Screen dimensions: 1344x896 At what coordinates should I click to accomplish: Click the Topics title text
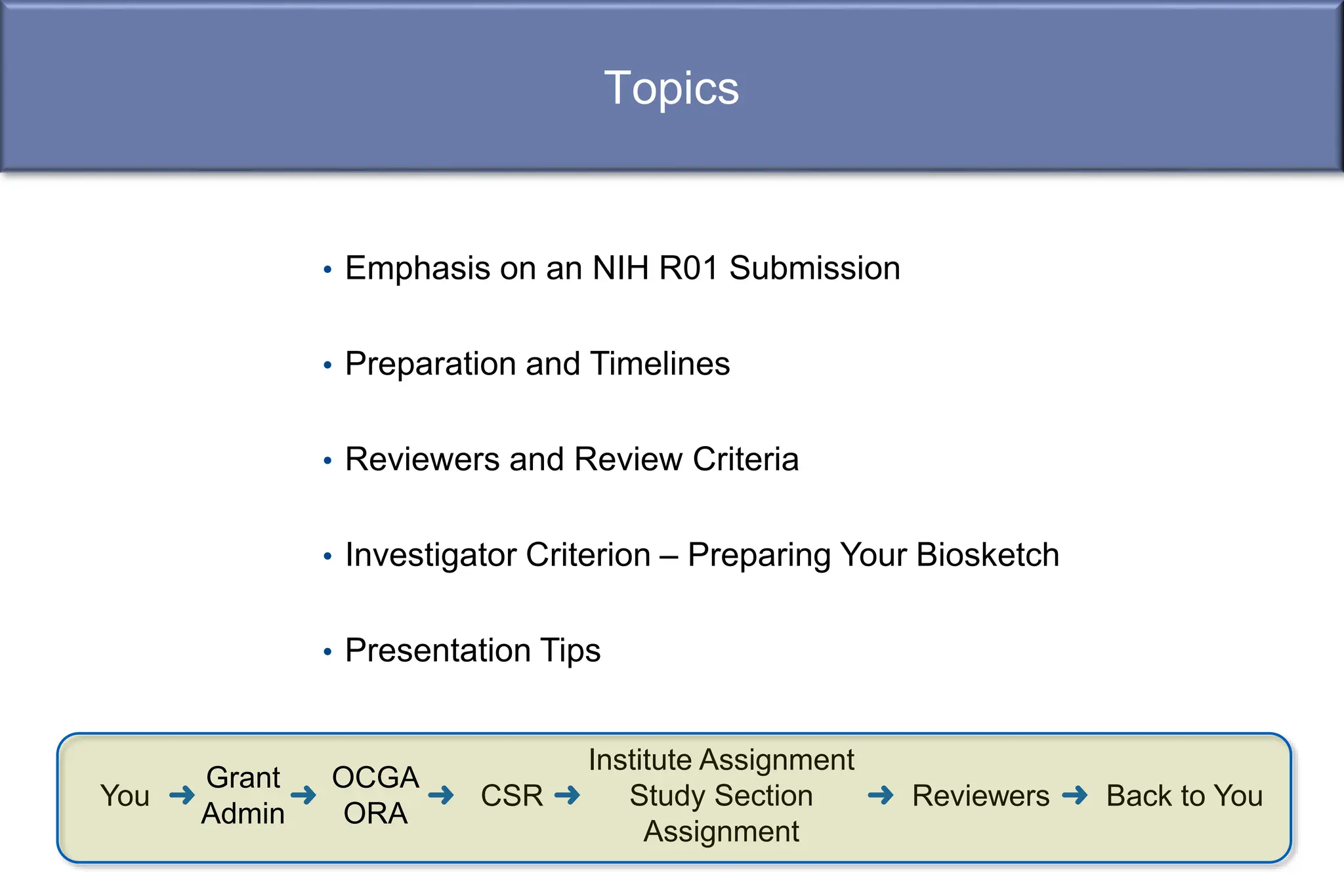671,88
